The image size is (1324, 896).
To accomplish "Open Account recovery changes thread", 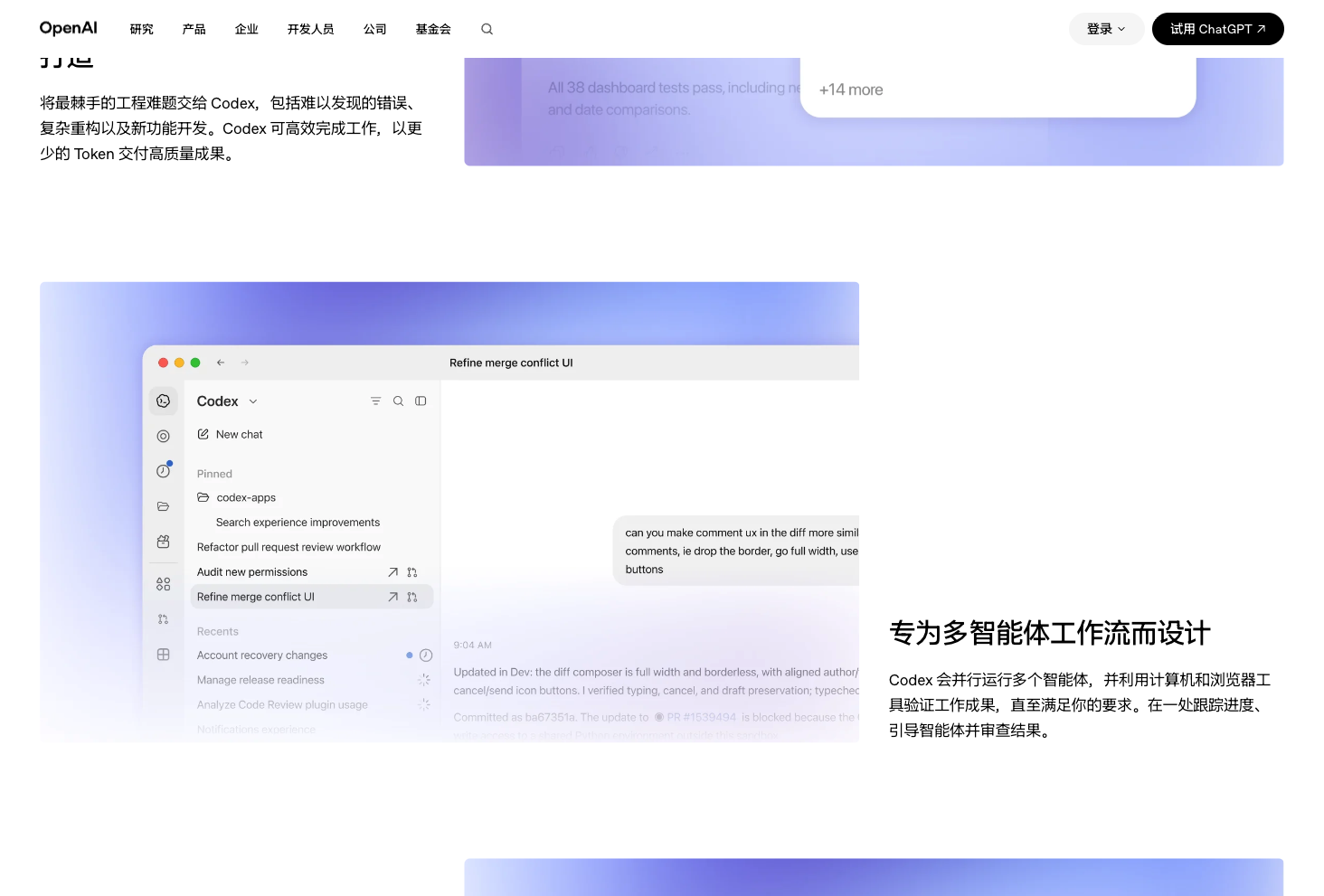I will pos(262,655).
